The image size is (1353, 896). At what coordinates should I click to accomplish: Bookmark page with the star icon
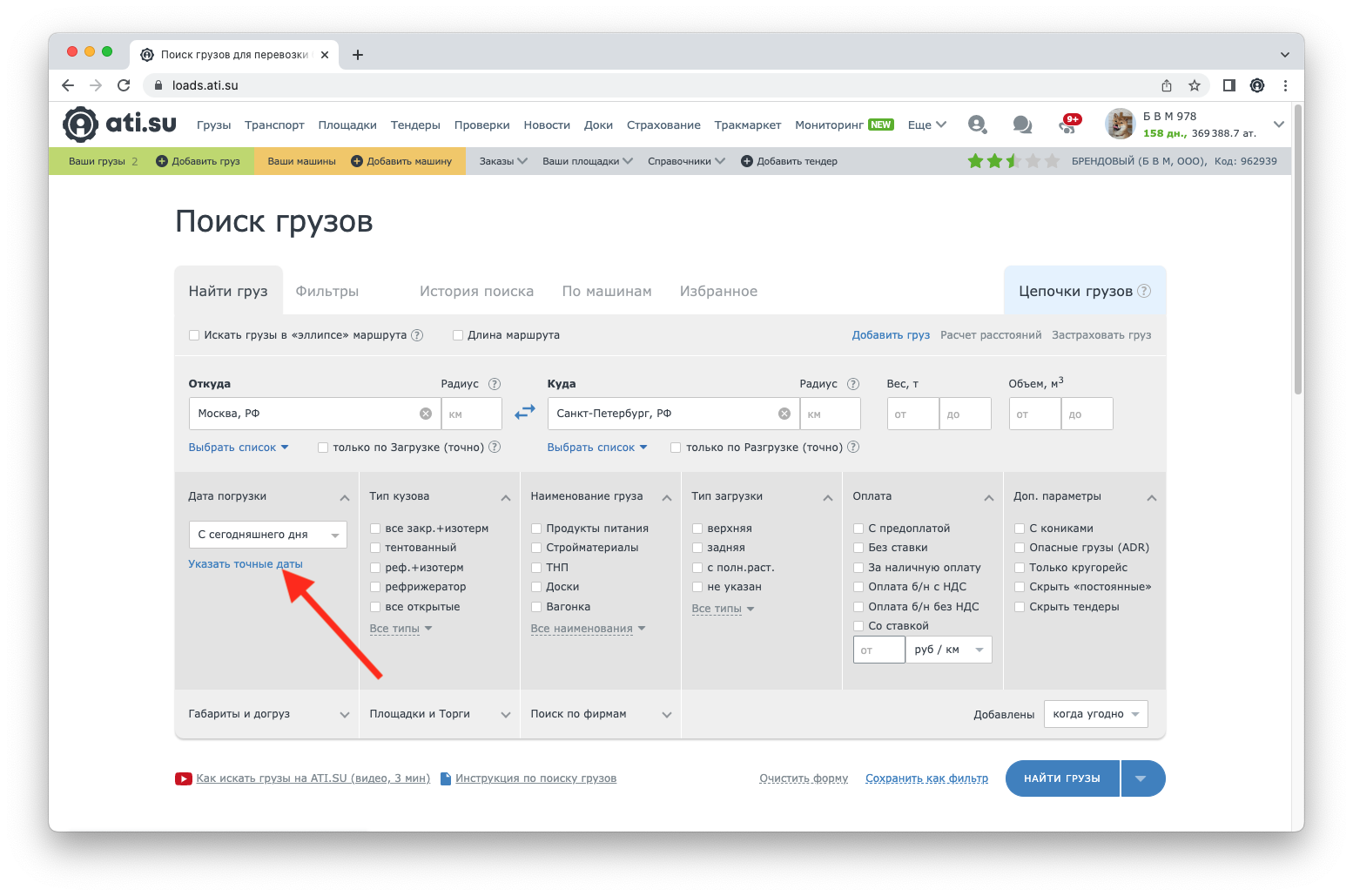pyautogui.click(x=1195, y=85)
